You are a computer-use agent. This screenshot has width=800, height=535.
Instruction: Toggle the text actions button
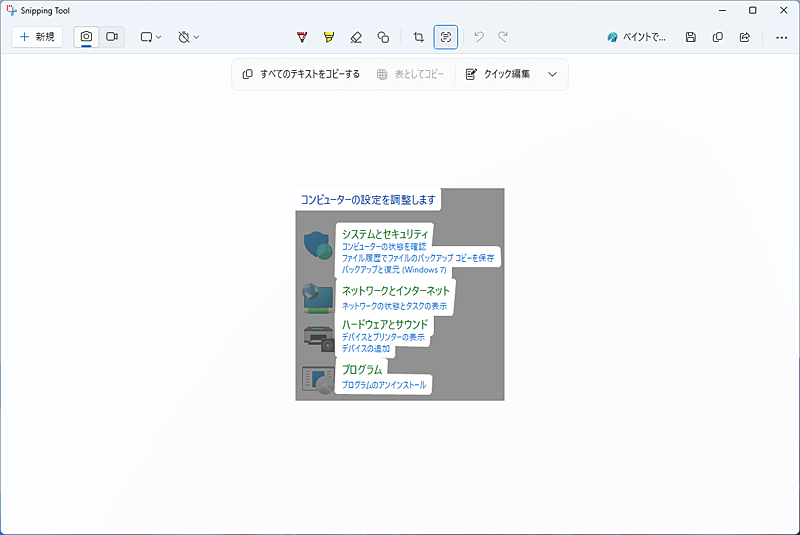point(446,37)
